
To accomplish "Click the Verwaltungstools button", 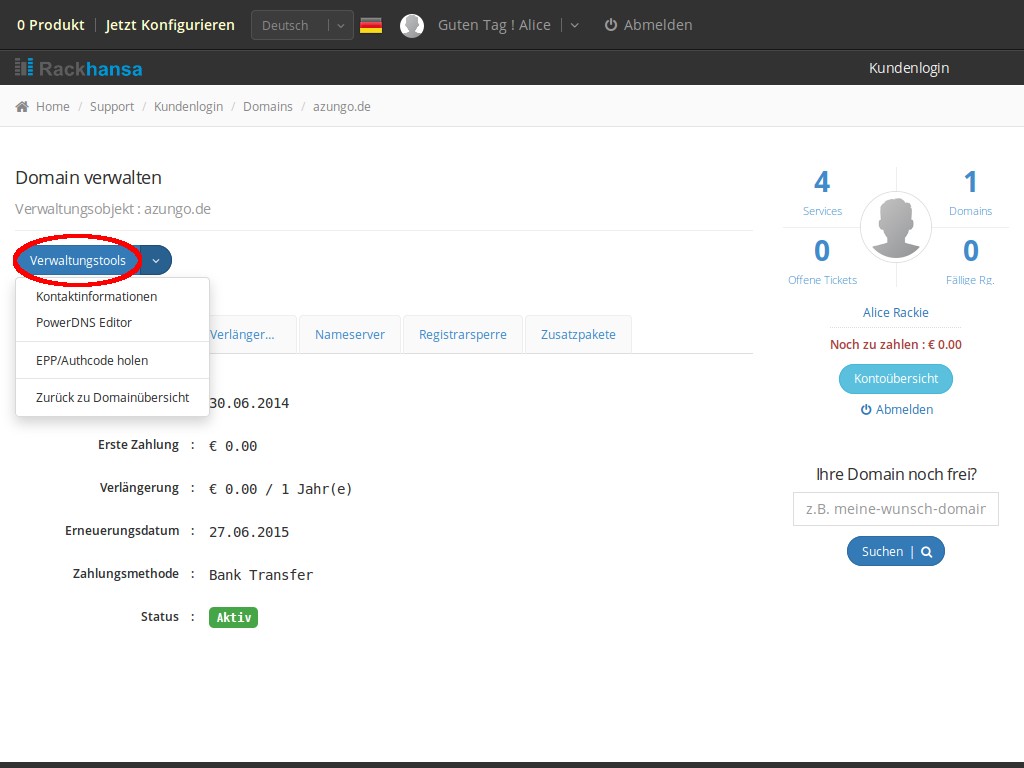I will tap(78, 261).
